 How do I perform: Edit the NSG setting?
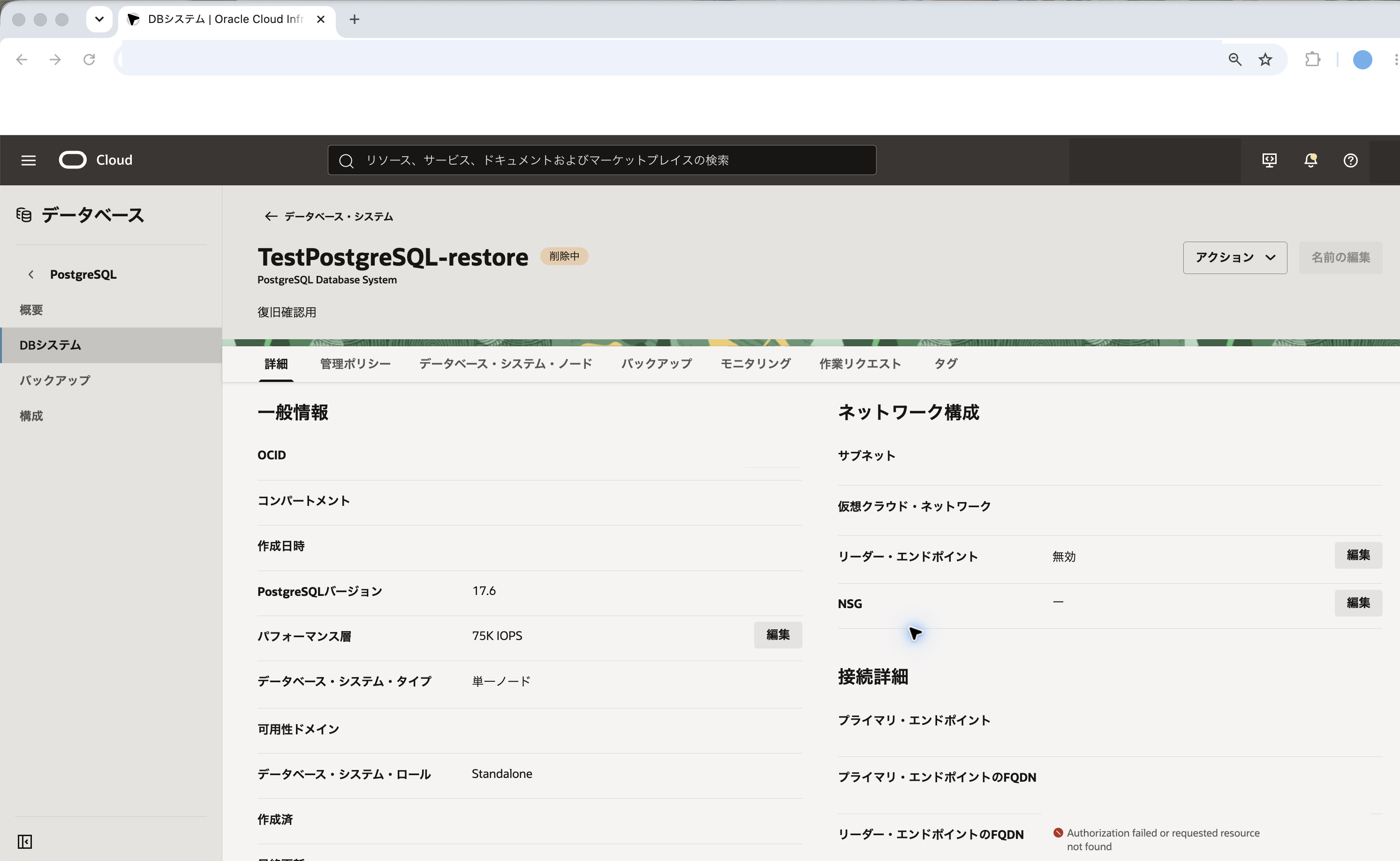1358,602
